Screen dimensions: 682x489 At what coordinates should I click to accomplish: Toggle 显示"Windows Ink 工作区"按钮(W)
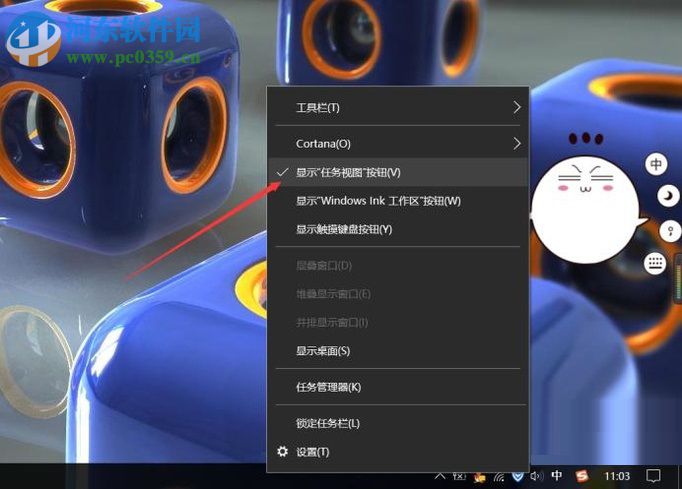point(398,201)
